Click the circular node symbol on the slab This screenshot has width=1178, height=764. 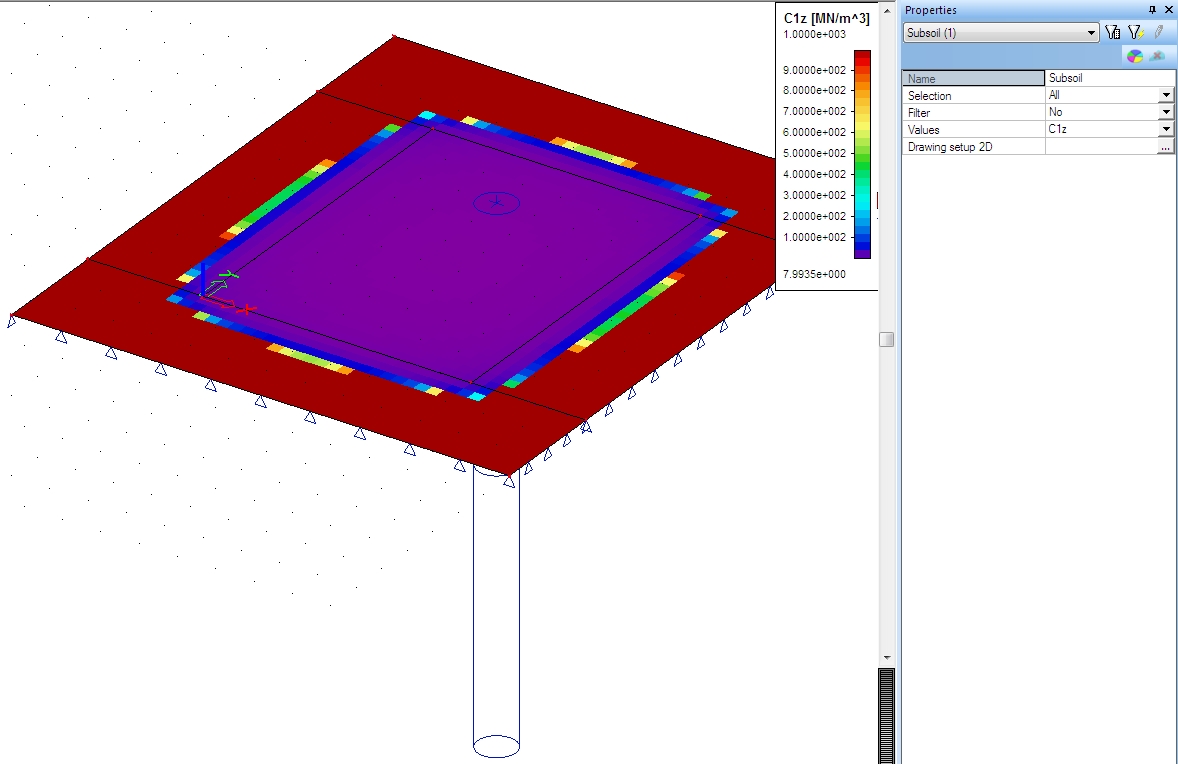pyautogui.click(x=496, y=202)
